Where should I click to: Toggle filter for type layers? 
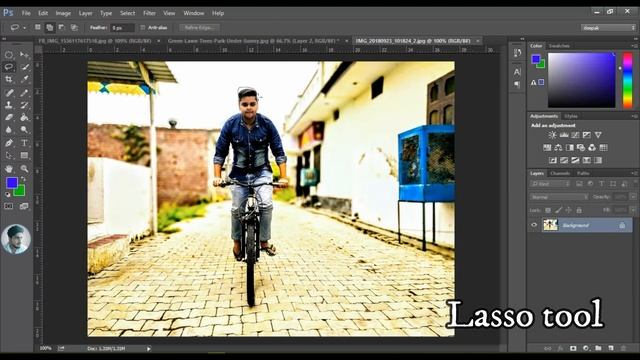coord(602,184)
